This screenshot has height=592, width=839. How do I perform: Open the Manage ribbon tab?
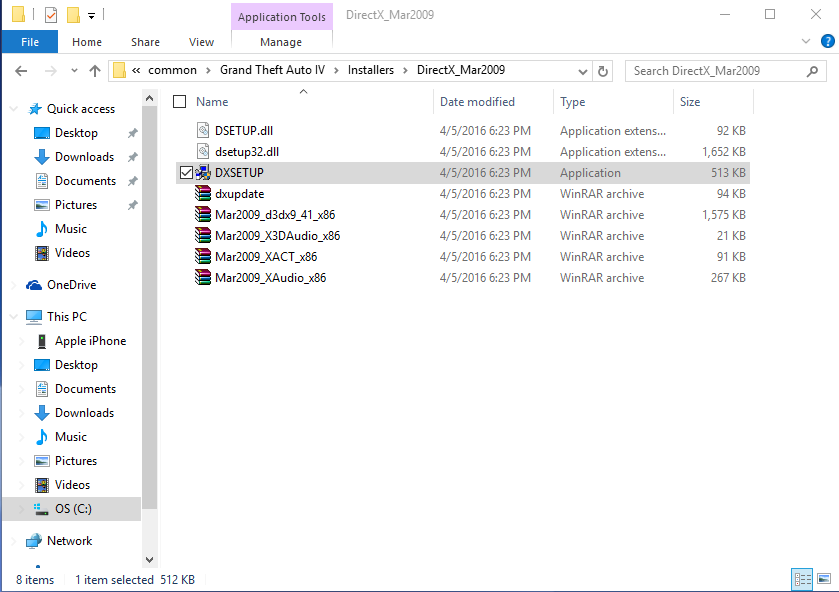(281, 42)
